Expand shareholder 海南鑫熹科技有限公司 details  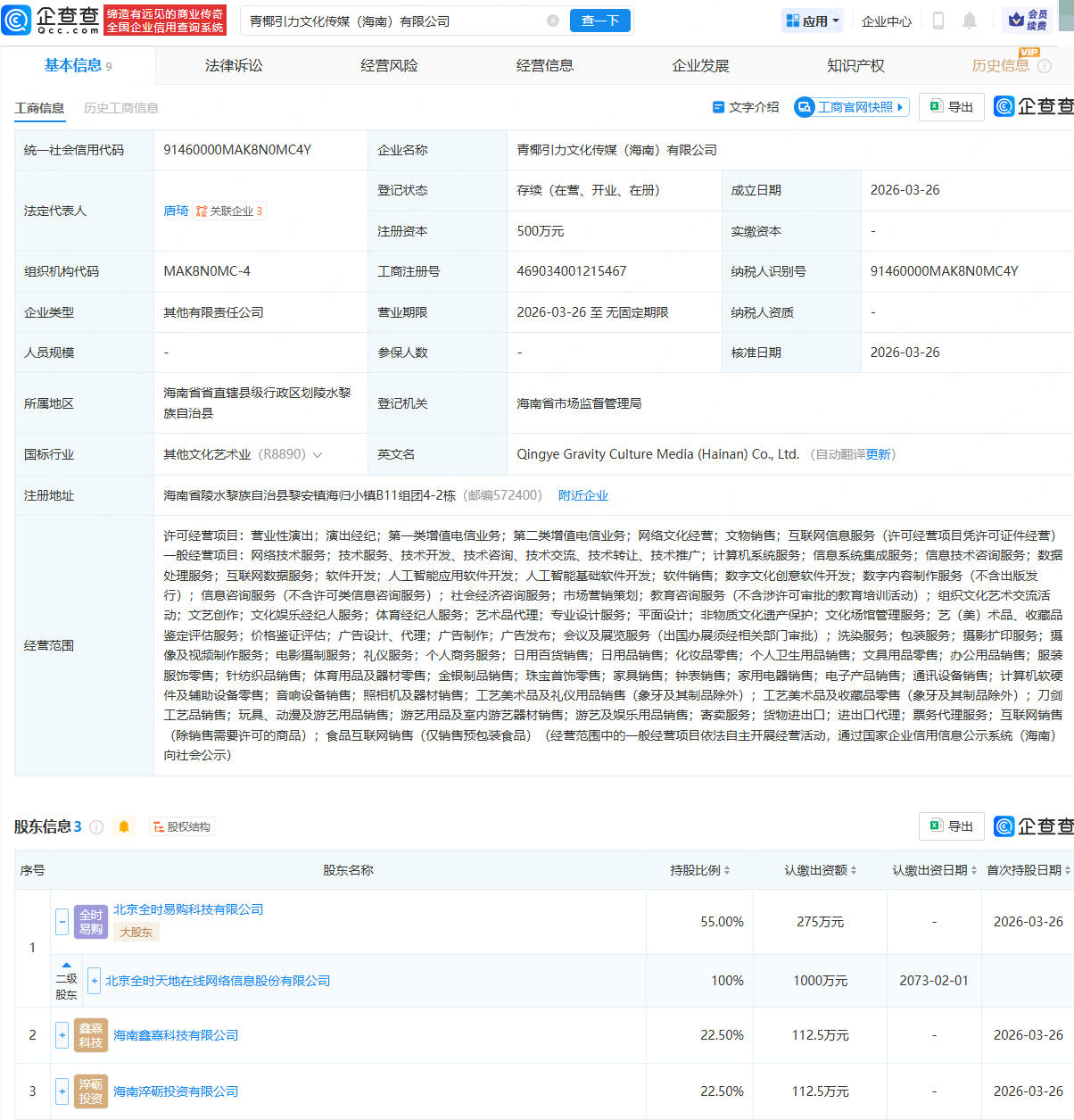pyautogui.click(x=61, y=1035)
